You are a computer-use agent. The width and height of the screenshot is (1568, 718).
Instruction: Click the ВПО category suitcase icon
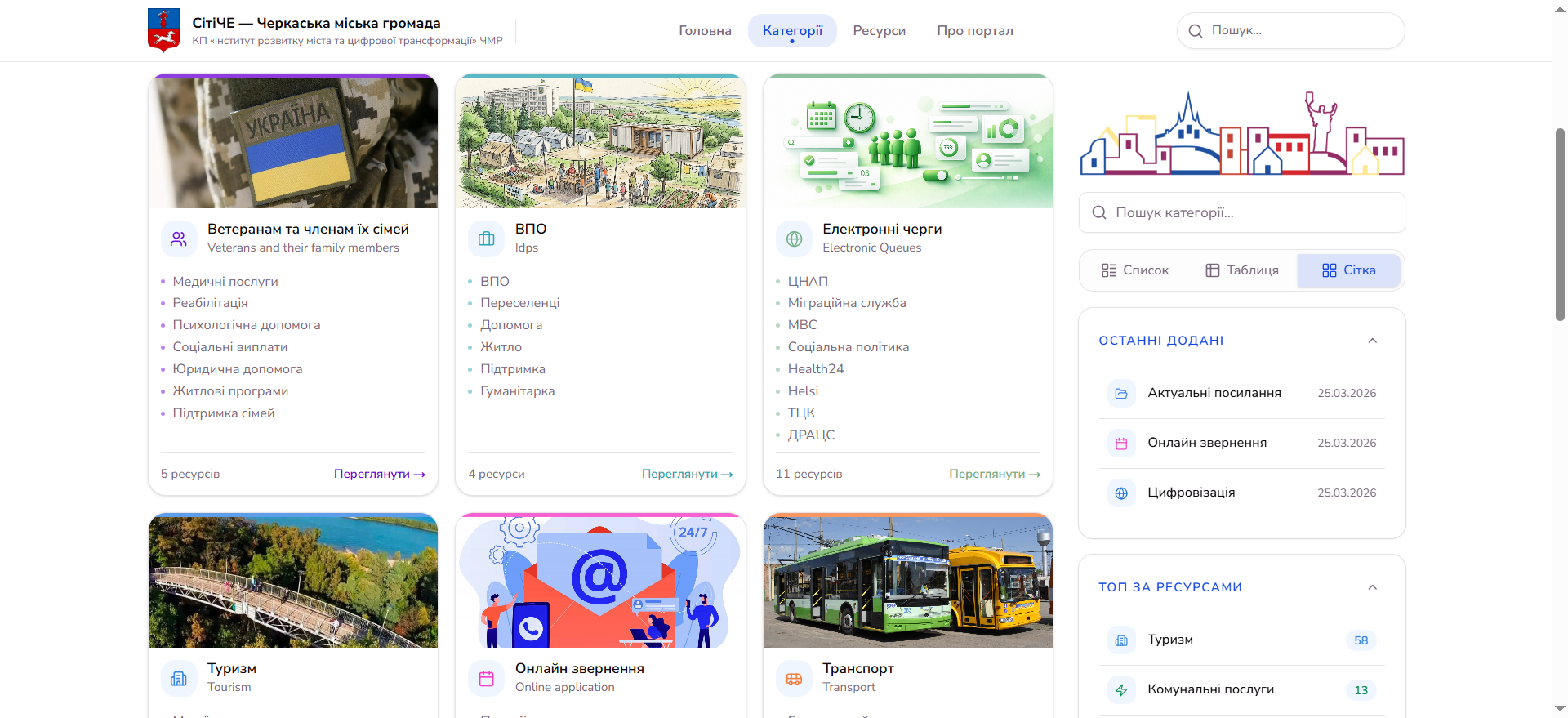point(487,239)
